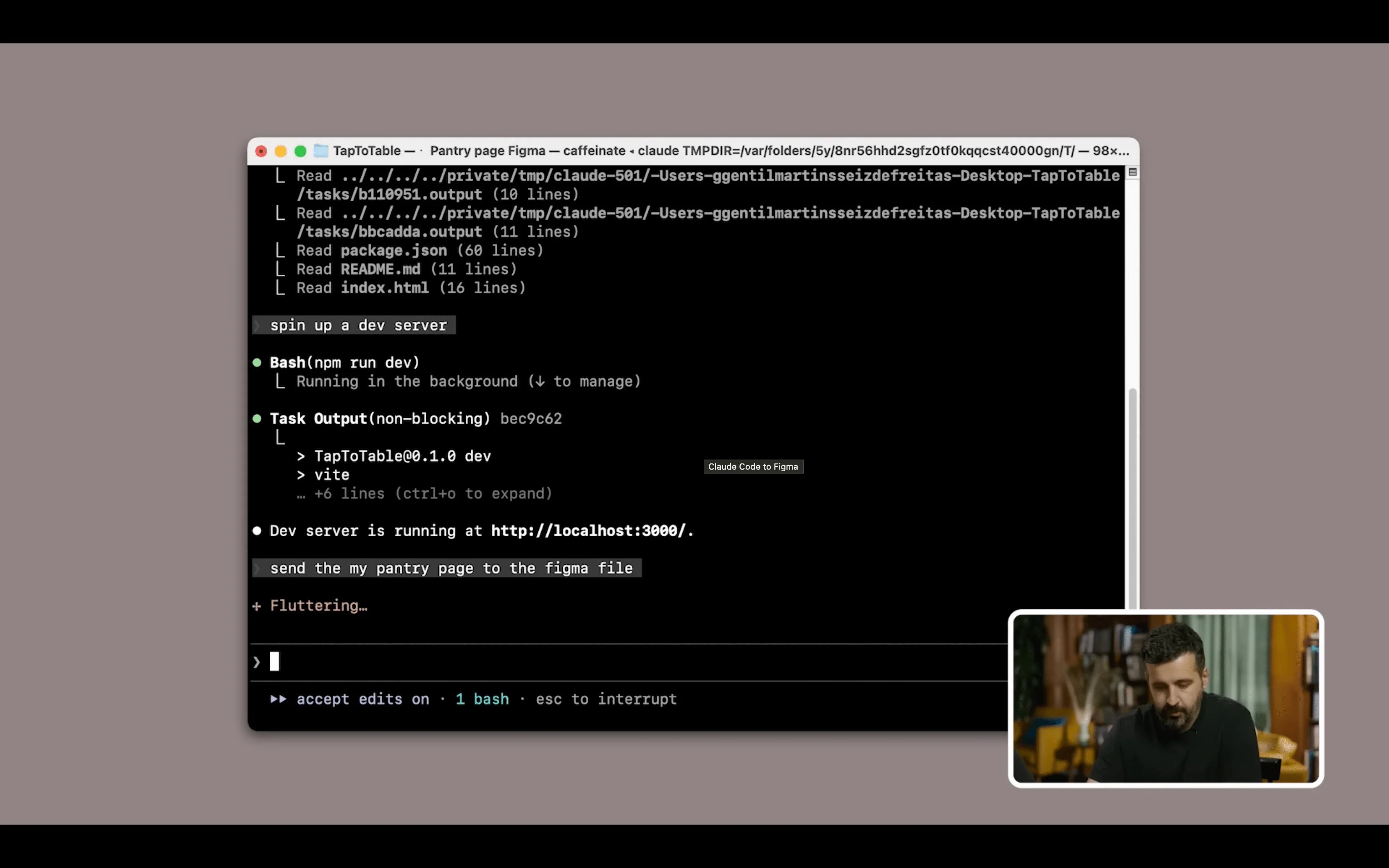Click the yellow minimize window button
Screen dimensions: 1389x868
click(x=281, y=151)
